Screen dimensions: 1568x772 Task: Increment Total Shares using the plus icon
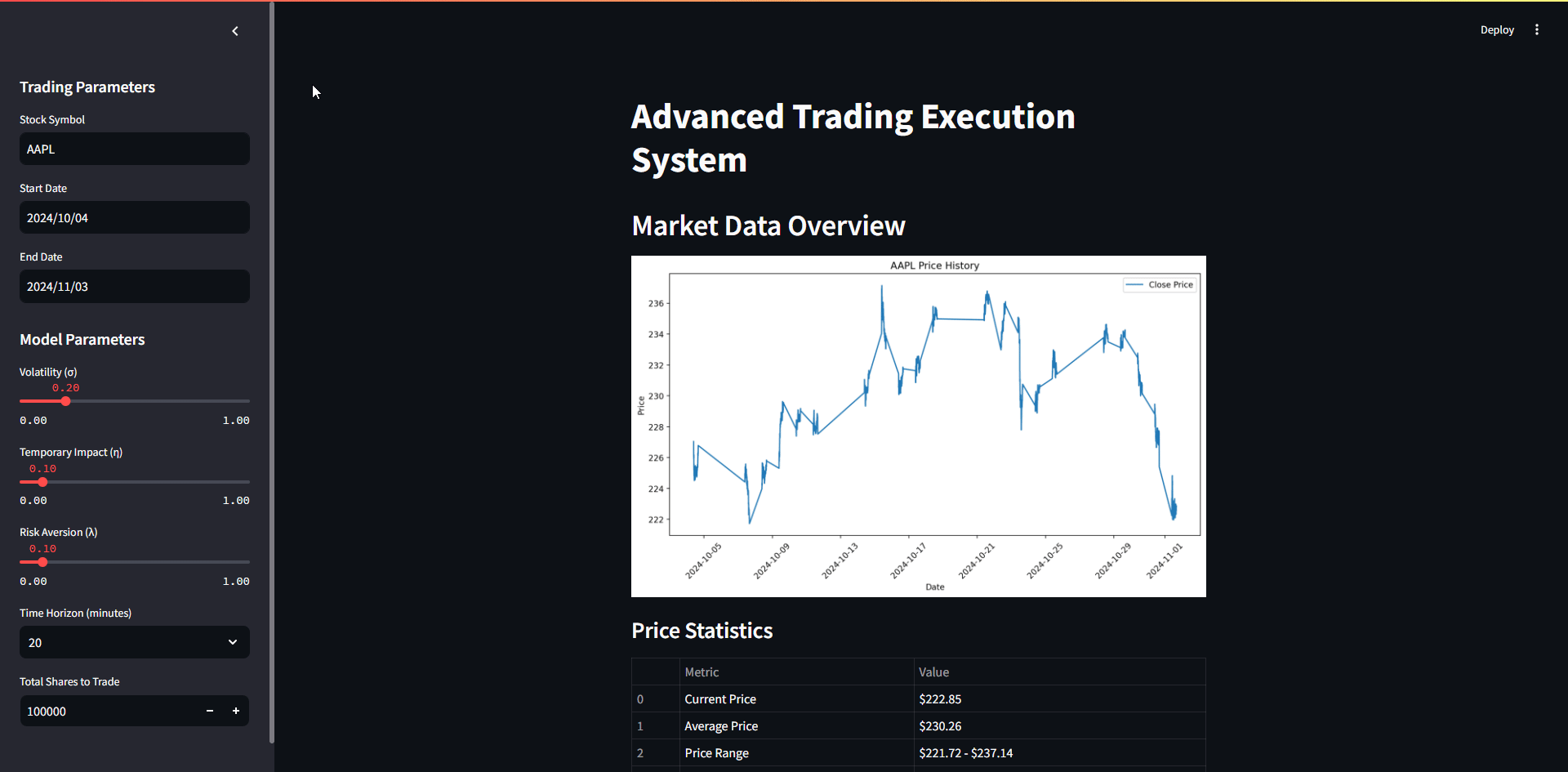click(x=236, y=711)
